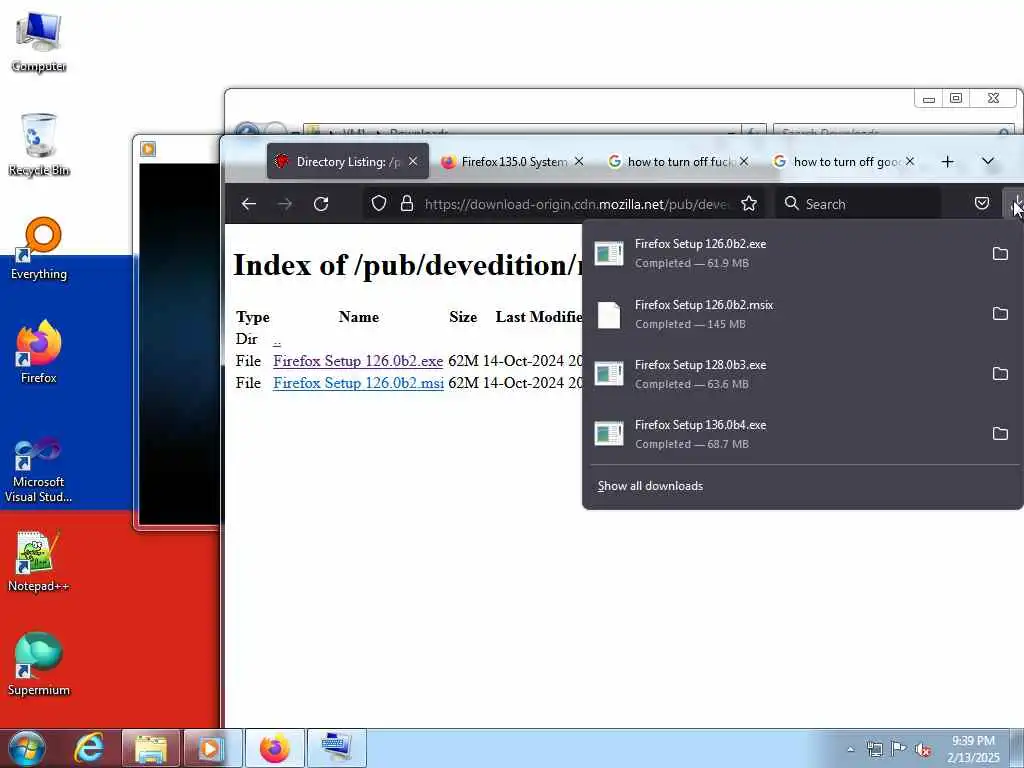Open the Computer desktop icon
The image size is (1024, 768).
[39, 40]
